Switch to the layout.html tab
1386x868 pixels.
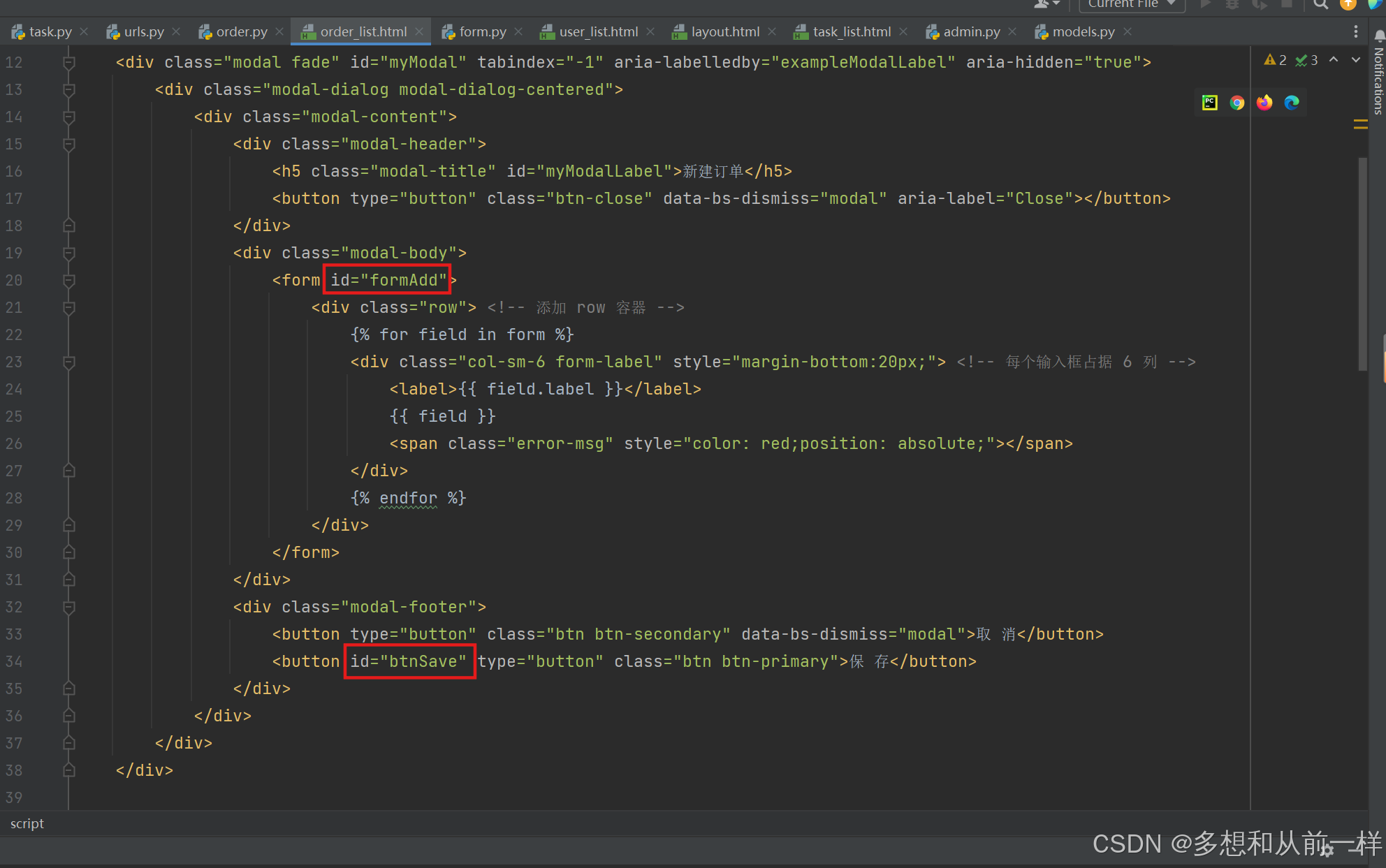(724, 31)
